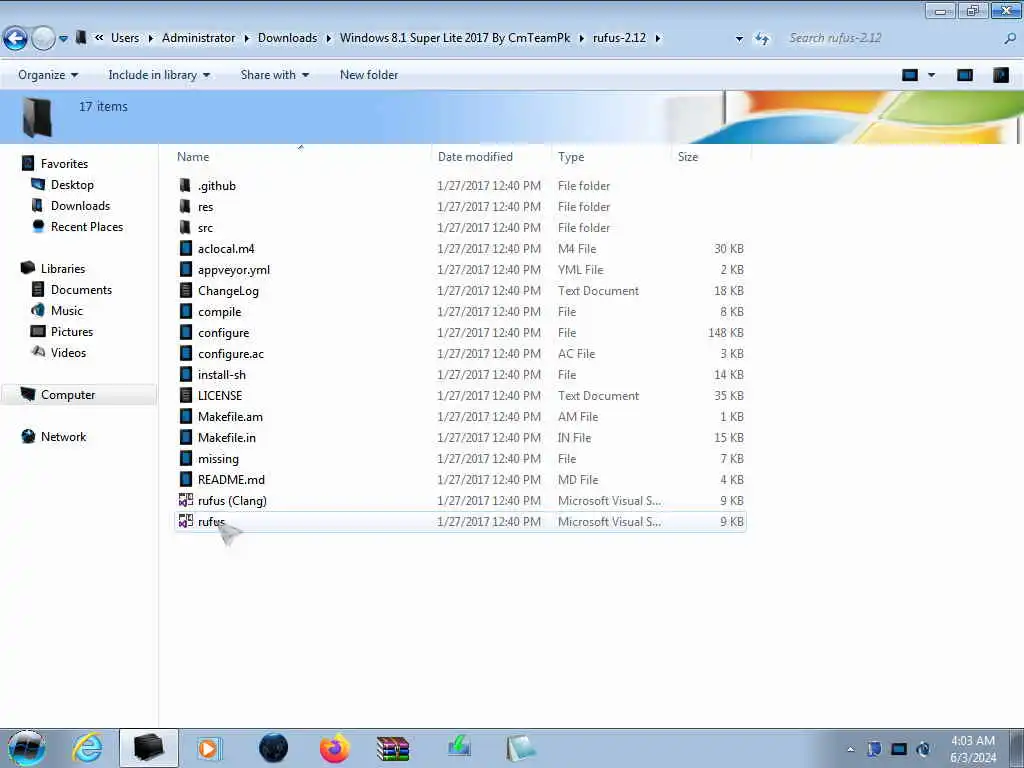Launch Firefox from taskbar
The height and width of the screenshot is (768, 1024).
(x=334, y=748)
